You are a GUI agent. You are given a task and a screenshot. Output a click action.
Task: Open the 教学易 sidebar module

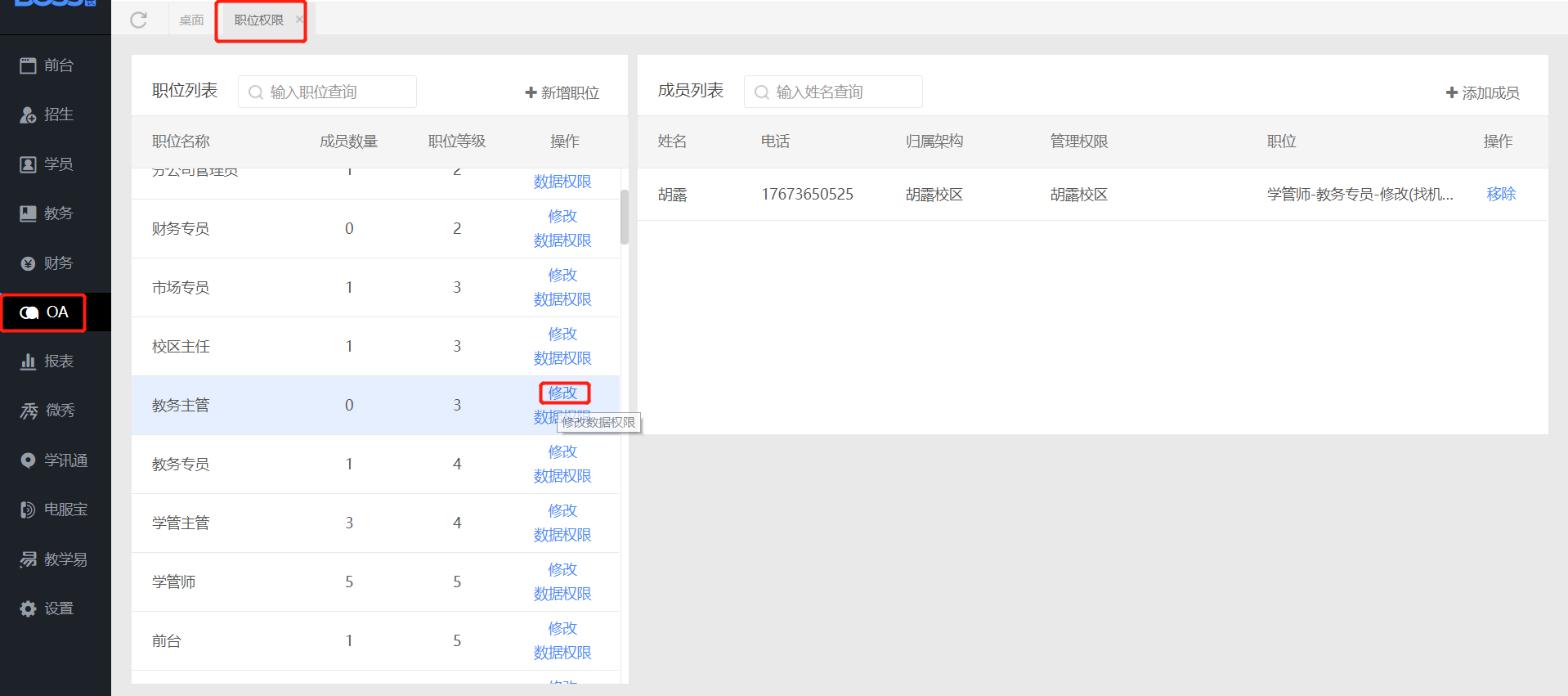click(x=56, y=559)
